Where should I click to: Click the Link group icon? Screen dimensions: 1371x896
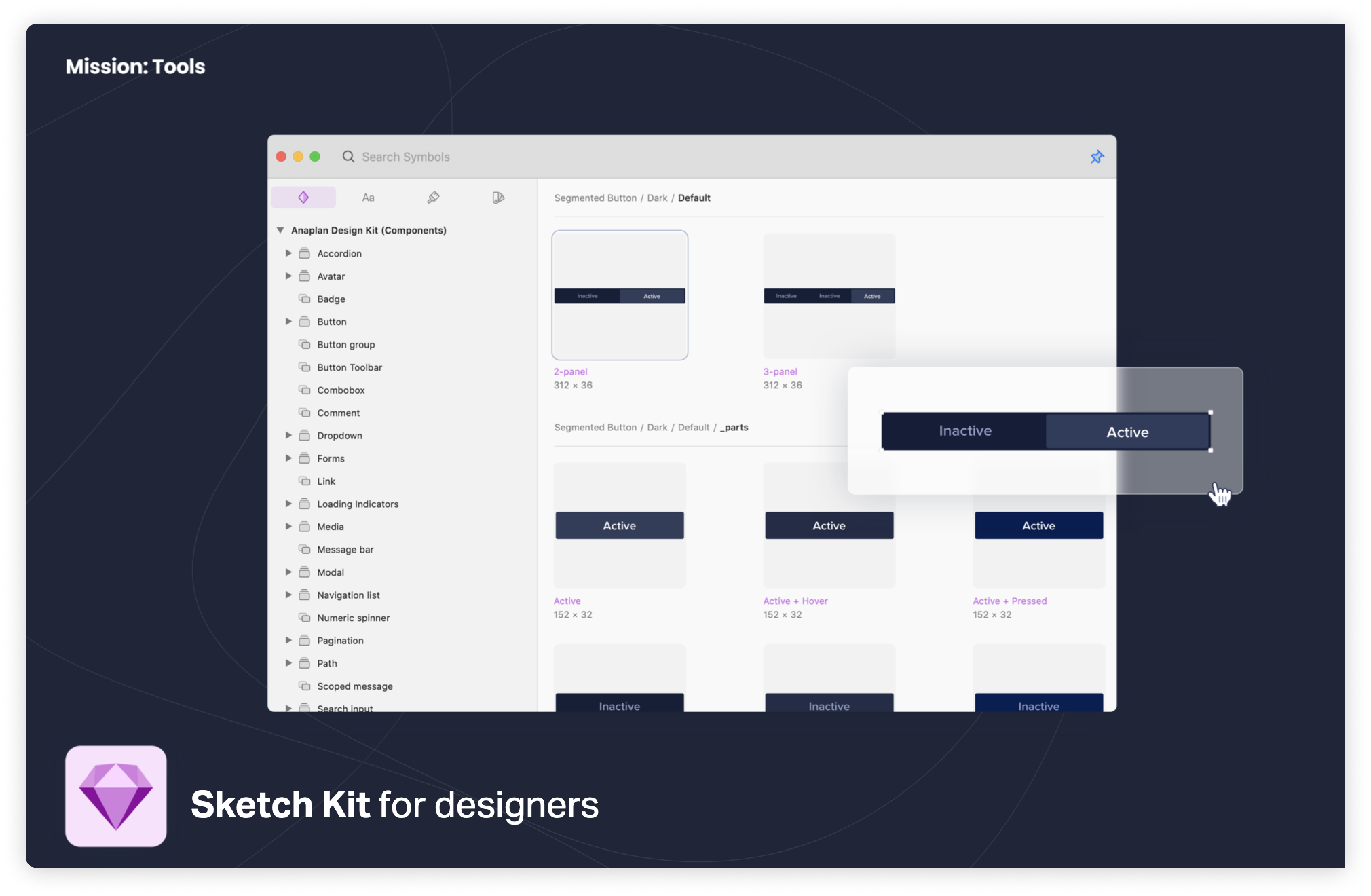tap(304, 481)
